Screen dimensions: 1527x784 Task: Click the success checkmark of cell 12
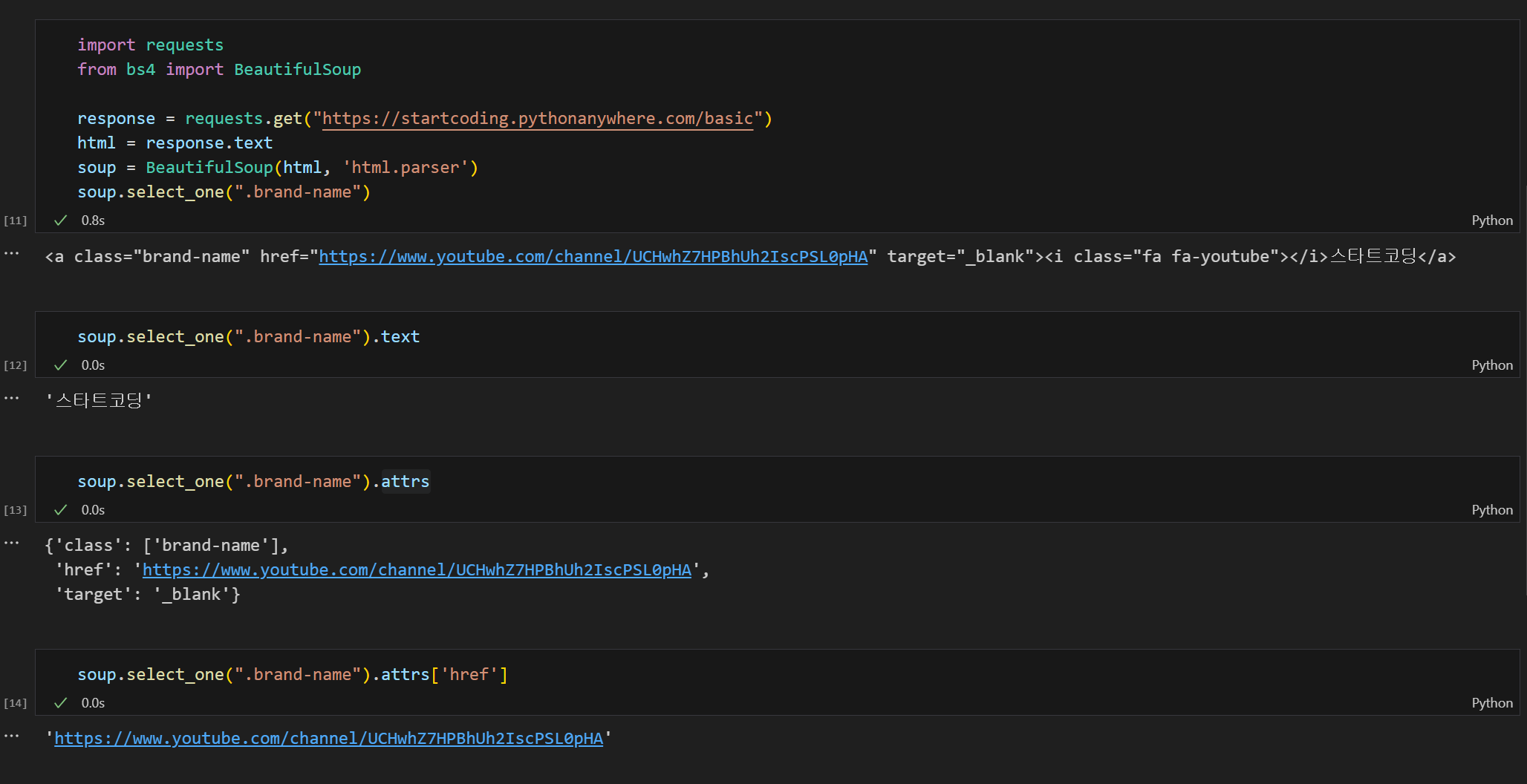(61, 365)
